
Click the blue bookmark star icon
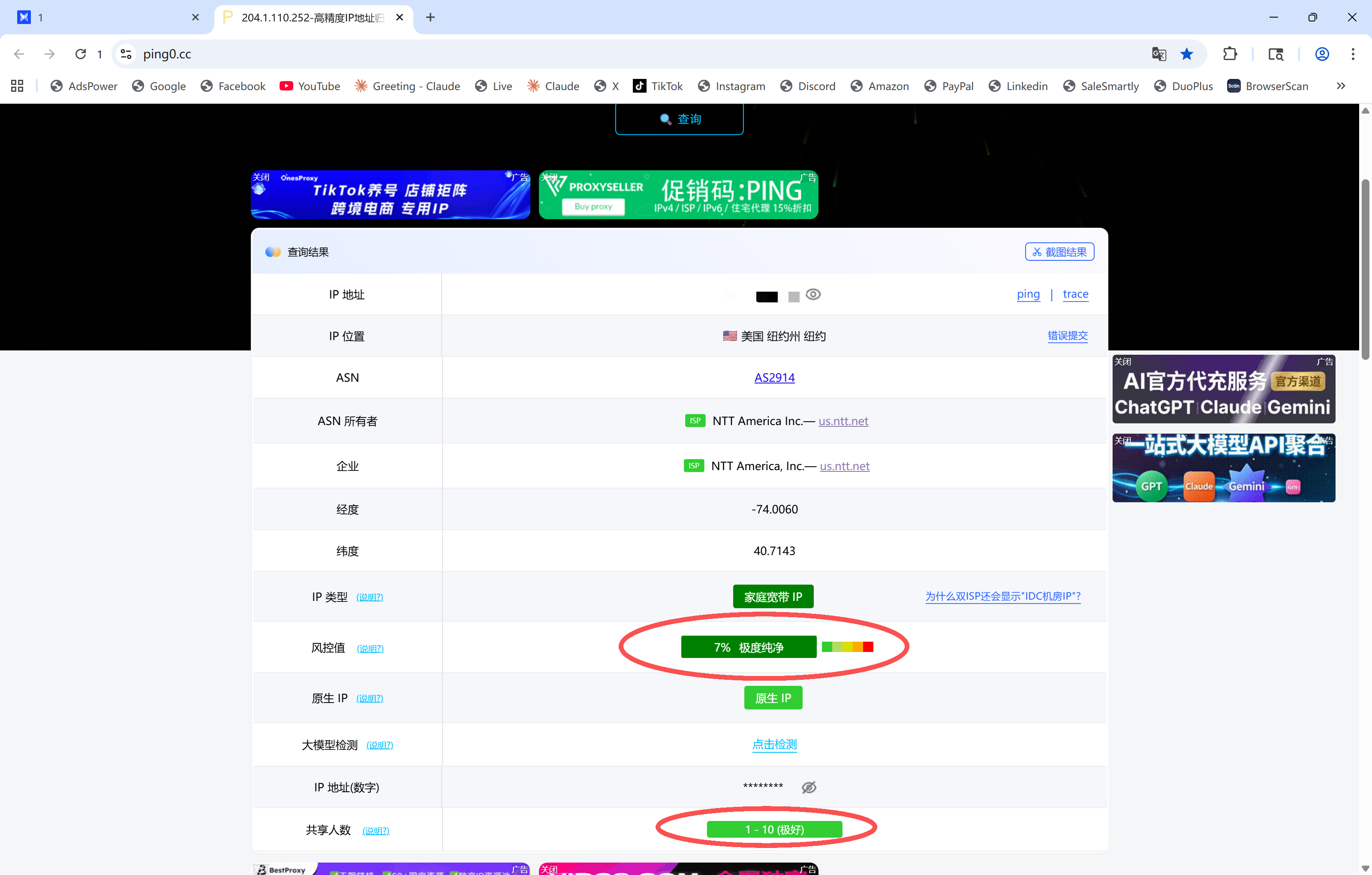pos(1187,54)
